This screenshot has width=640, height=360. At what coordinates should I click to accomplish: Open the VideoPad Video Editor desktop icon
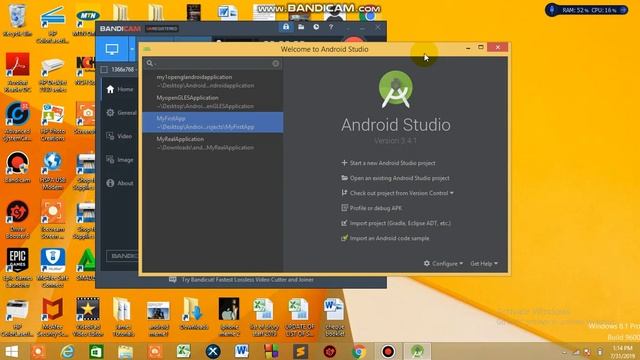pyautogui.click(x=87, y=317)
